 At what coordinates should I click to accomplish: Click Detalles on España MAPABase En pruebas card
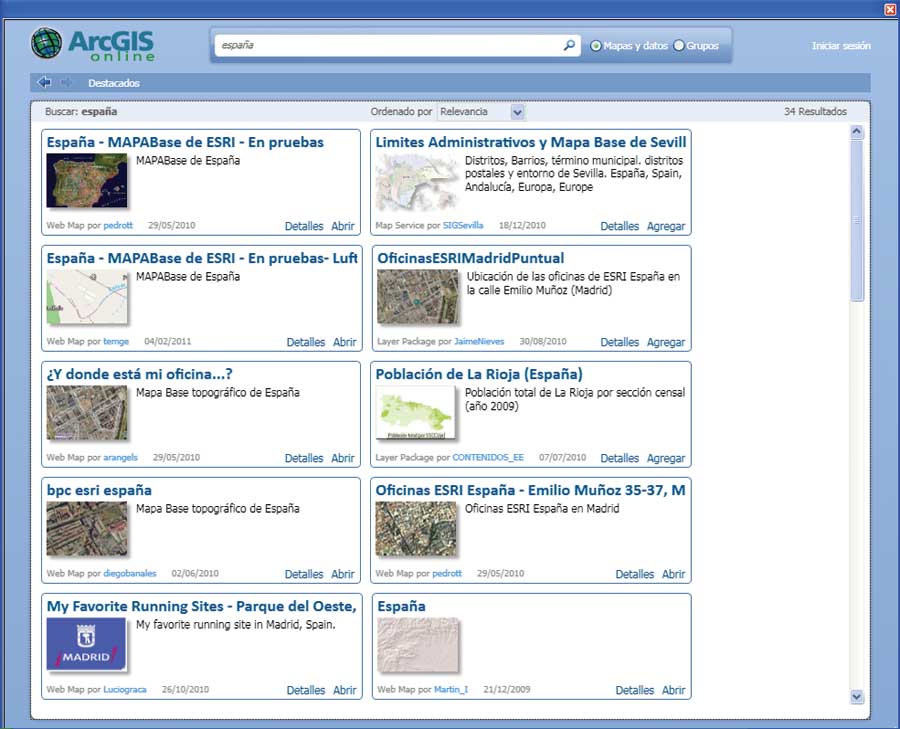click(304, 226)
